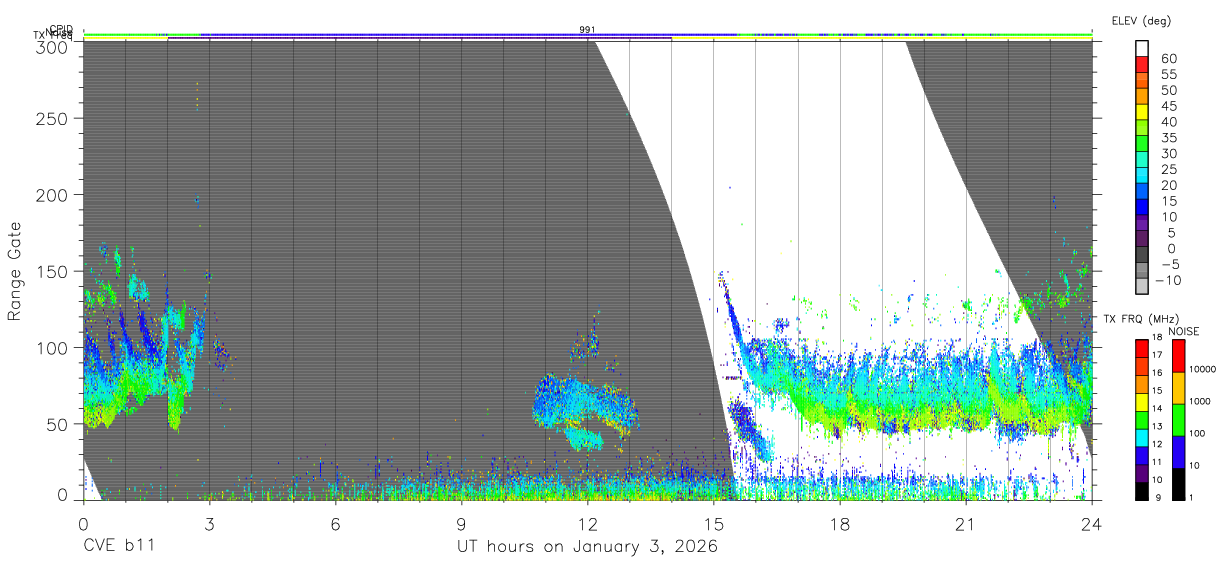The height and width of the screenshot is (567, 1228).
Task: Click the '12' value on the TX FRQ scale
Action: point(1156,444)
